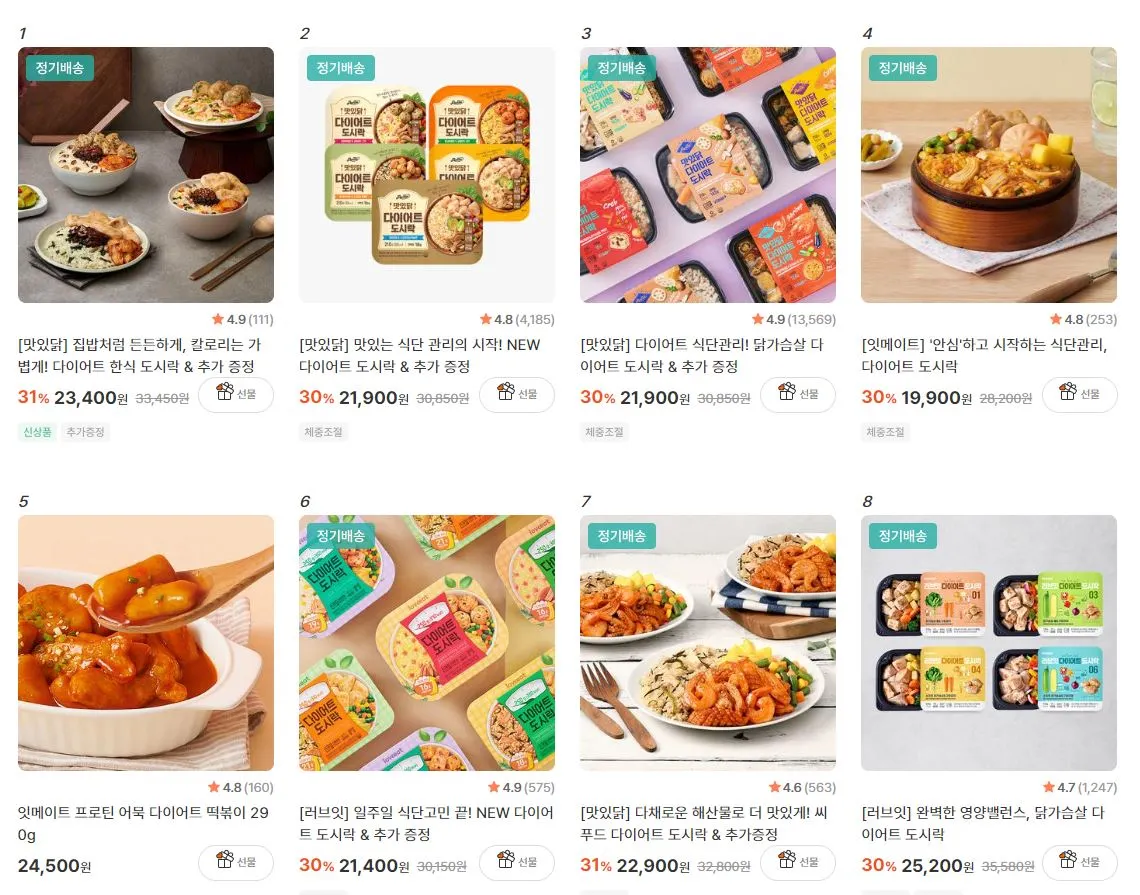Click 정기배송 badge on product 4 image
Screen dimensions: 1140x895
tap(902, 68)
